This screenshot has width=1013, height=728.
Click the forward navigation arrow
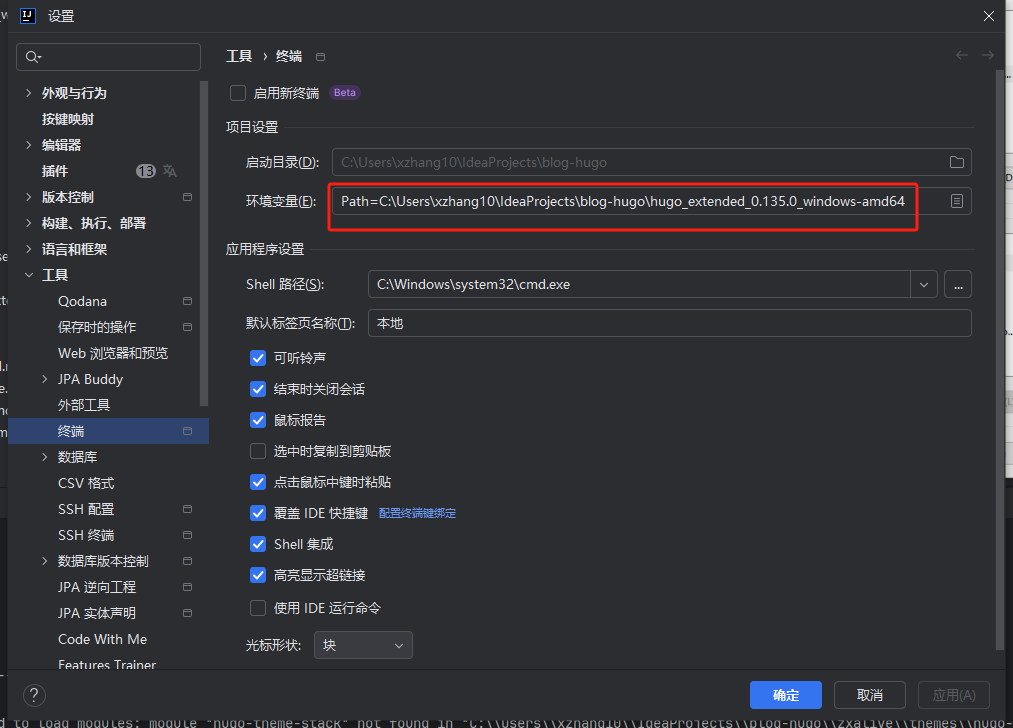[988, 56]
